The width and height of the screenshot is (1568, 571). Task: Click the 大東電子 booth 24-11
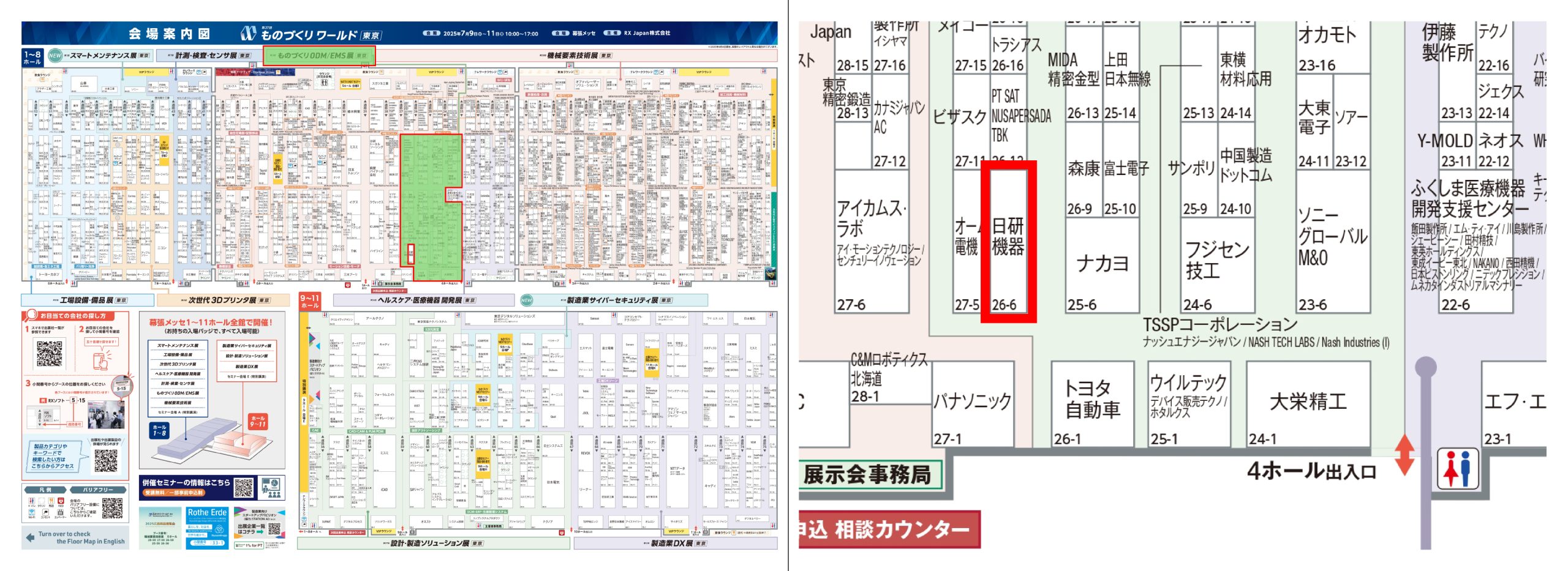tap(1314, 122)
